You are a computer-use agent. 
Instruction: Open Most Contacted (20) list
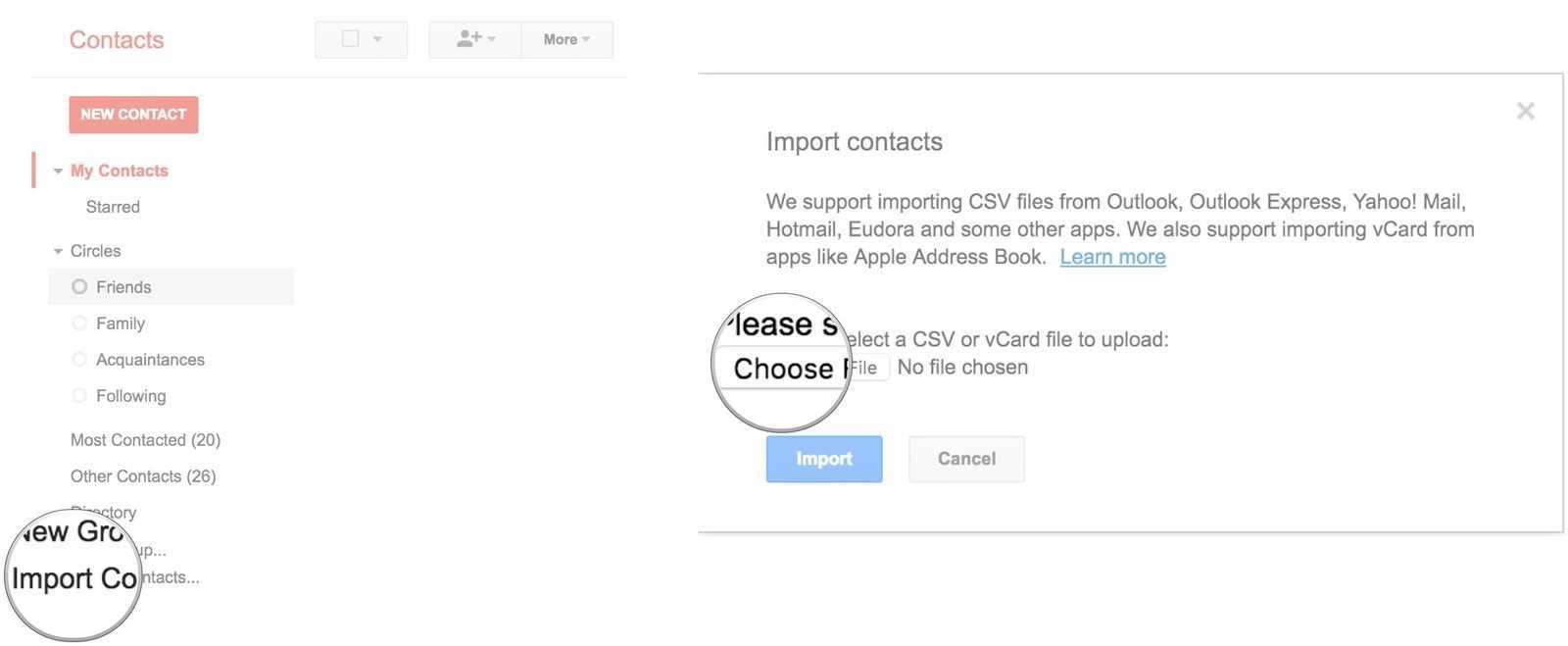coord(145,440)
